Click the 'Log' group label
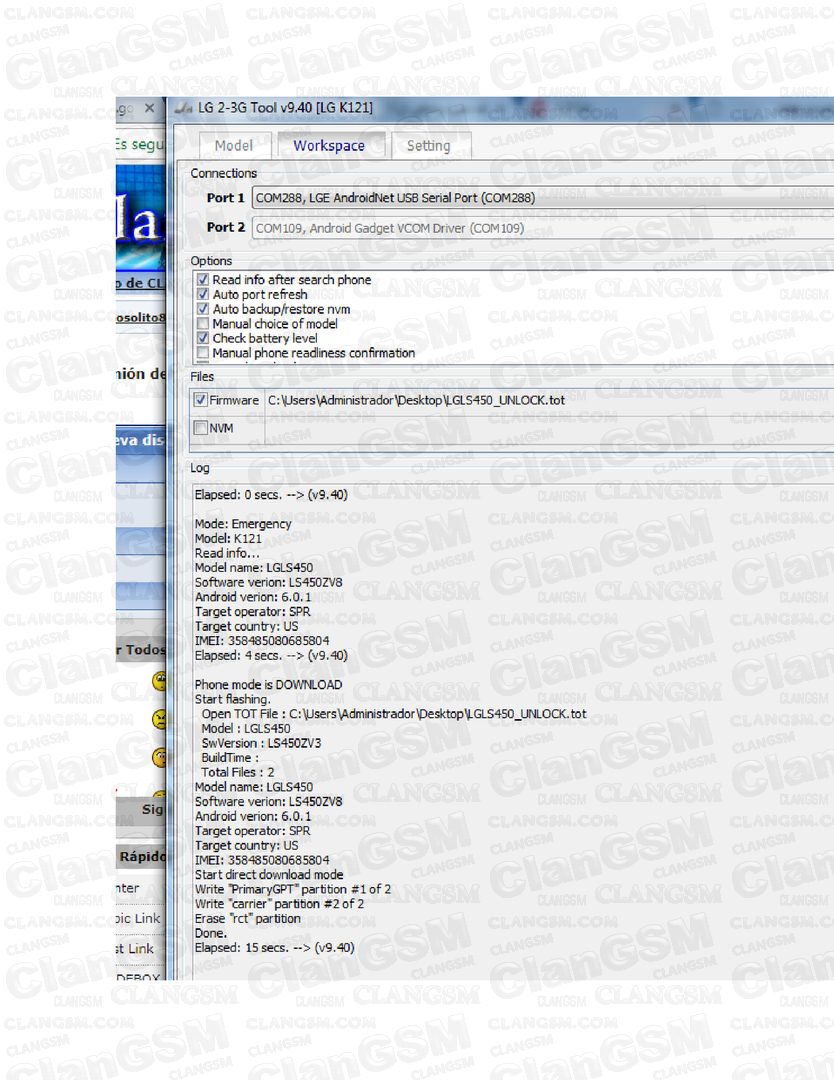 point(200,468)
